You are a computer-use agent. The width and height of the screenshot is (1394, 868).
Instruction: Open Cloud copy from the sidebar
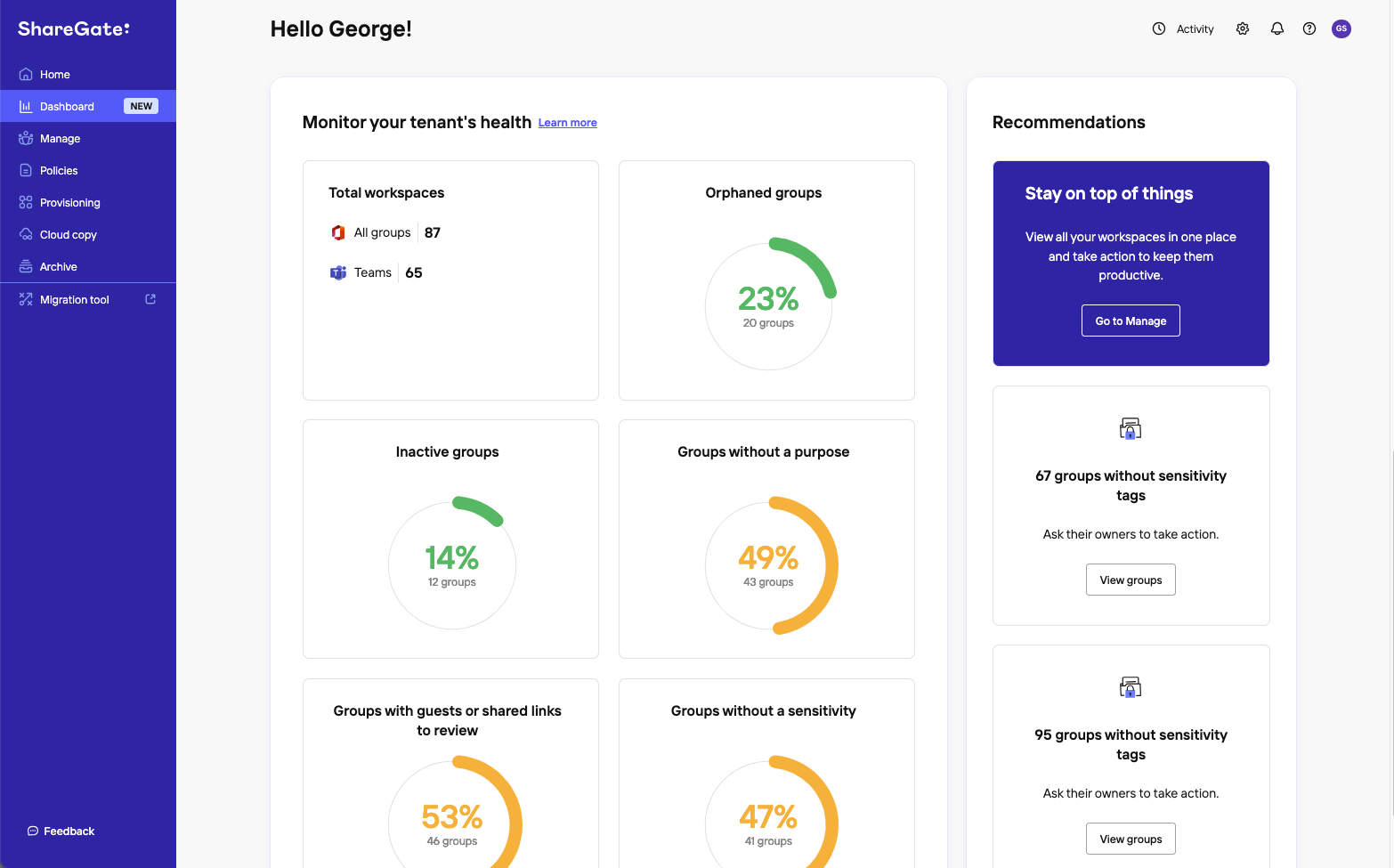coord(25,234)
